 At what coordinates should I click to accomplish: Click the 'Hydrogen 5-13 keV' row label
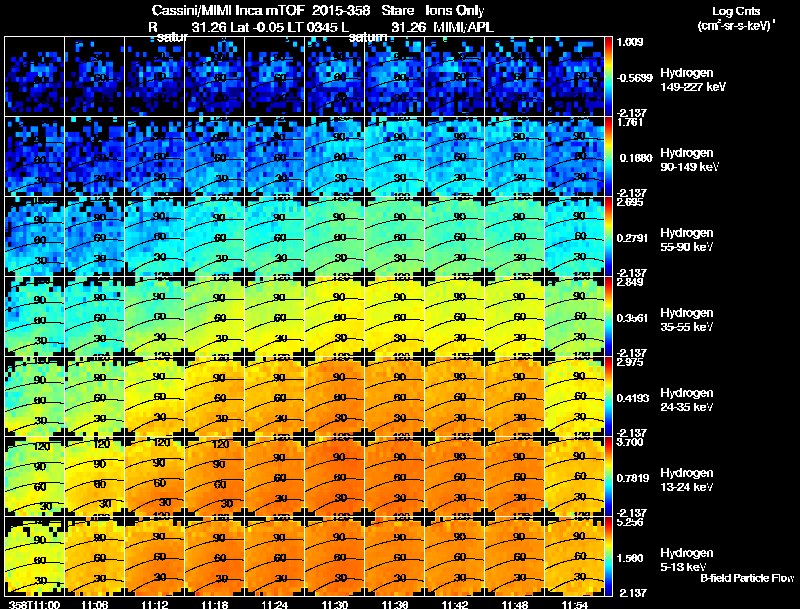[687, 560]
